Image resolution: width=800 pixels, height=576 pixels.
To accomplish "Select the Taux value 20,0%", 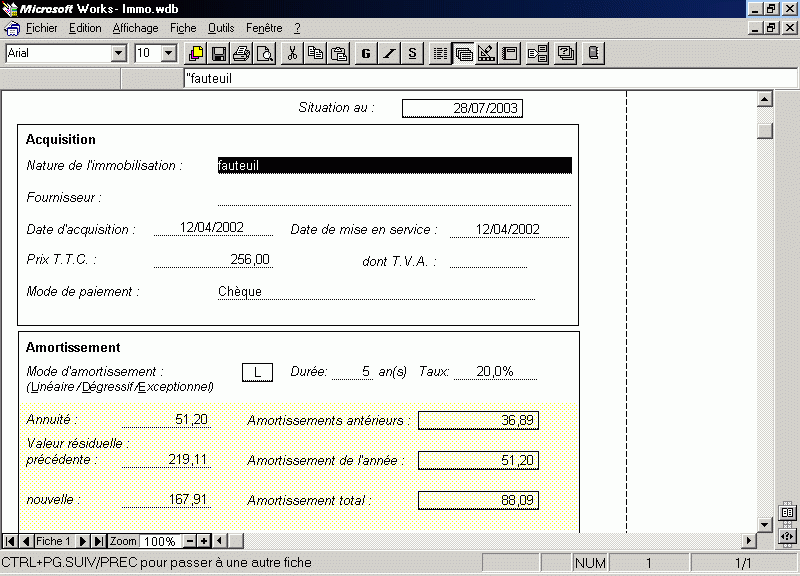I will pyautogui.click(x=495, y=371).
